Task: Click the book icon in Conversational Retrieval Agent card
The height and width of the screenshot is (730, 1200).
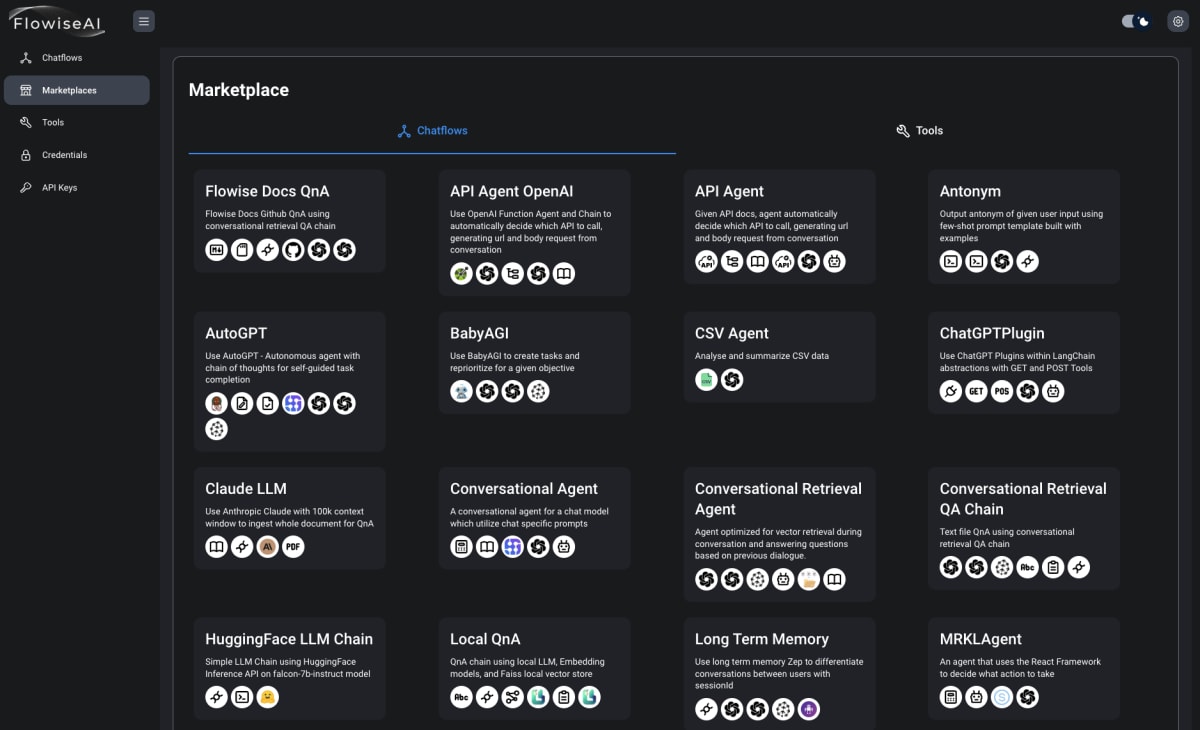Action: (x=834, y=579)
